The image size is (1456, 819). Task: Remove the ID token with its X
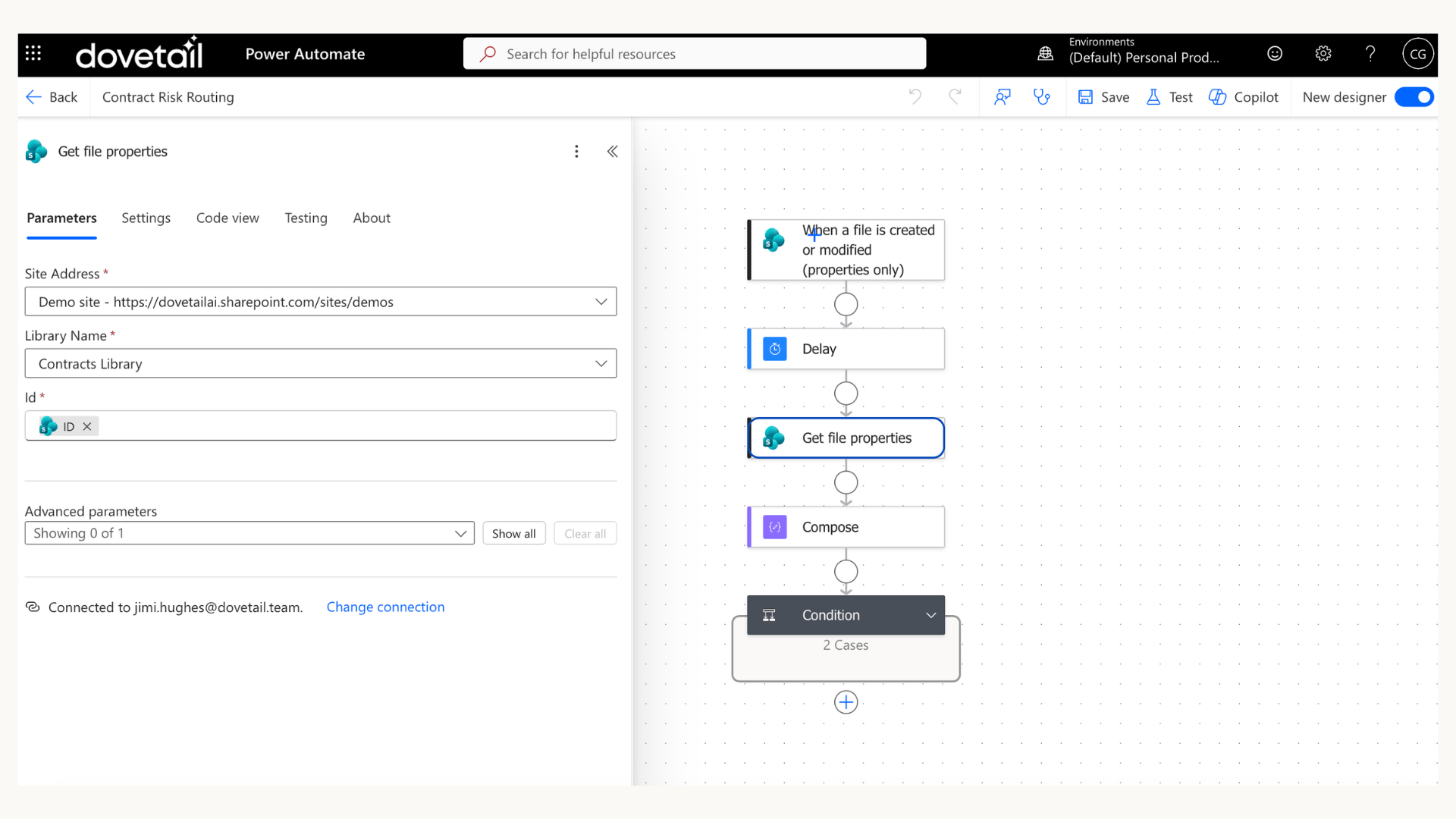point(87,426)
